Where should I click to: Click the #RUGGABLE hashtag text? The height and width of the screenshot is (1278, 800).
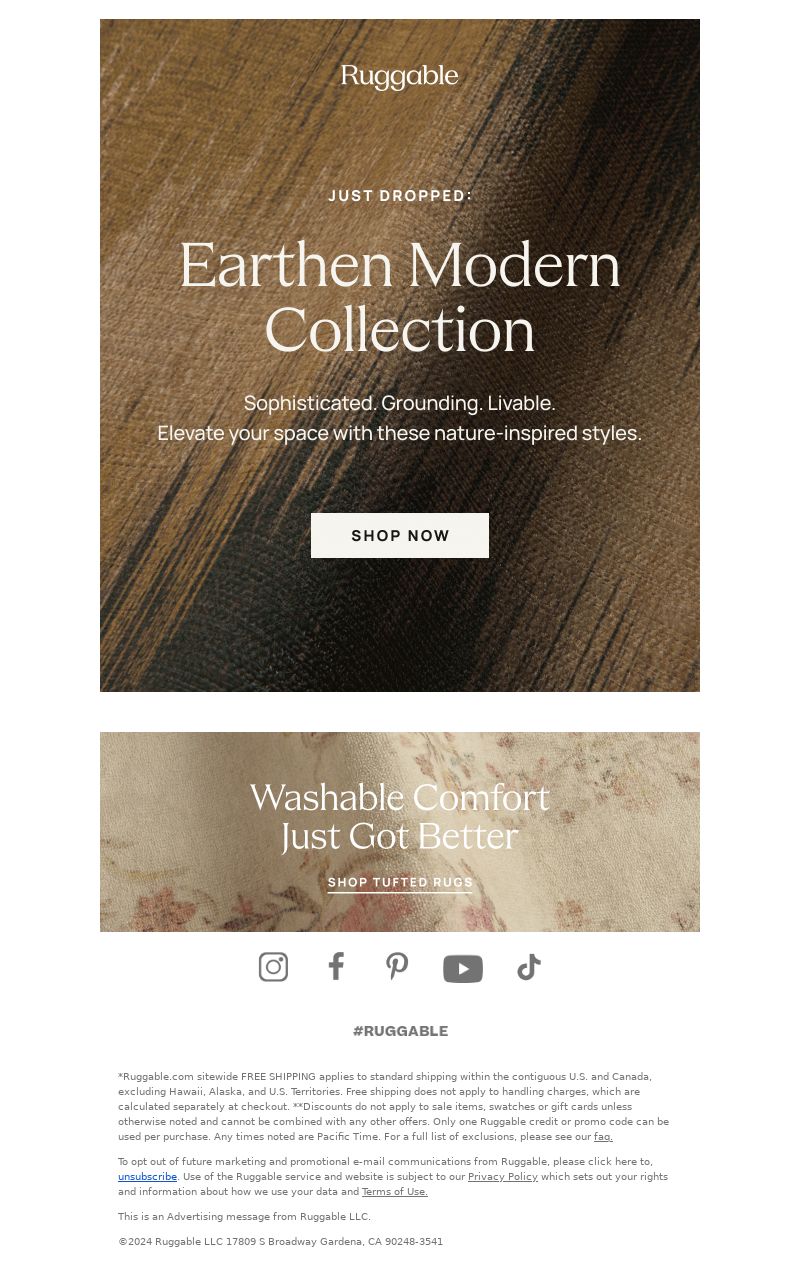pyautogui.click(x=400, y=1031)
